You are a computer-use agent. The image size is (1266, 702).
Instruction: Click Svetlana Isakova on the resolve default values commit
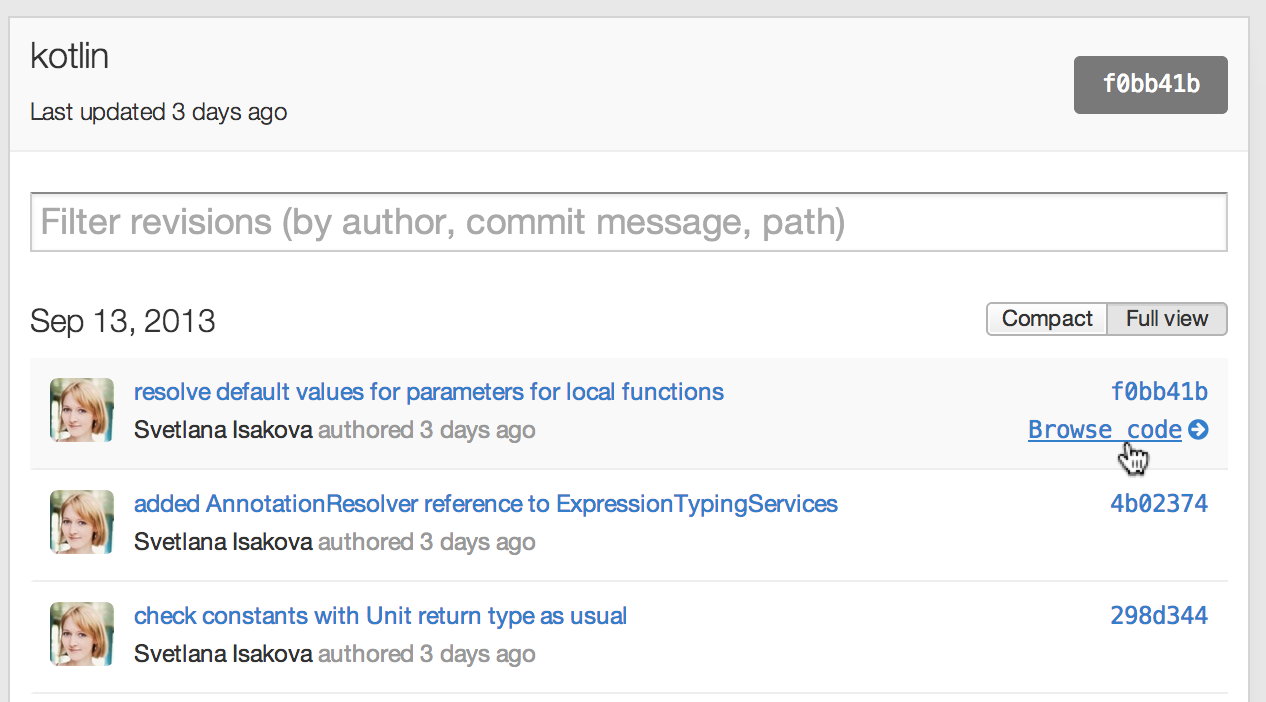click(x=223, y=430)
